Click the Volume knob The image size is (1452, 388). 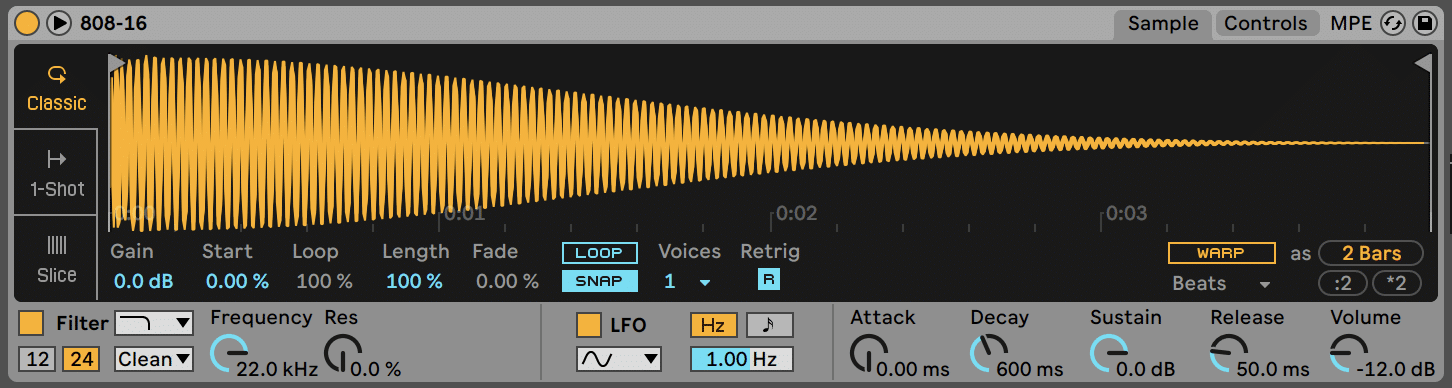[x=1348, y=353]
